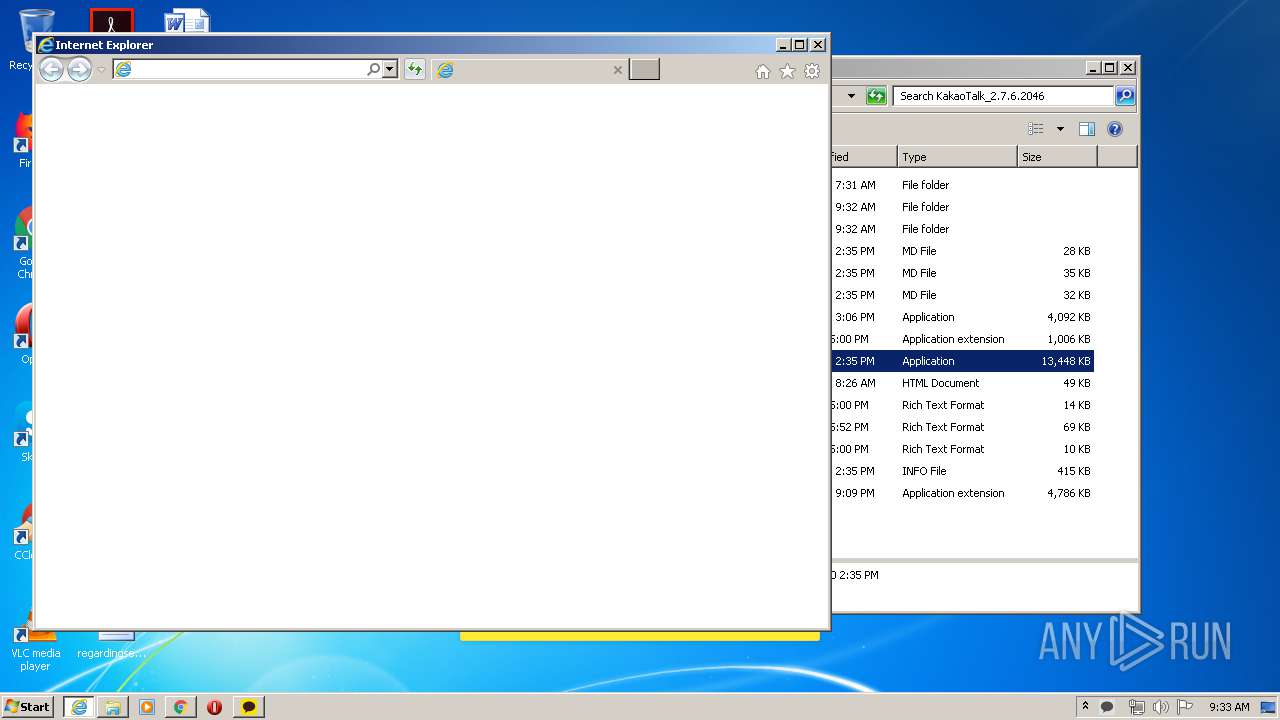This screenshot has width=1280, height=720.
Task: Click the green refresh button in Explorer address bar
Action: click(876, 96)
